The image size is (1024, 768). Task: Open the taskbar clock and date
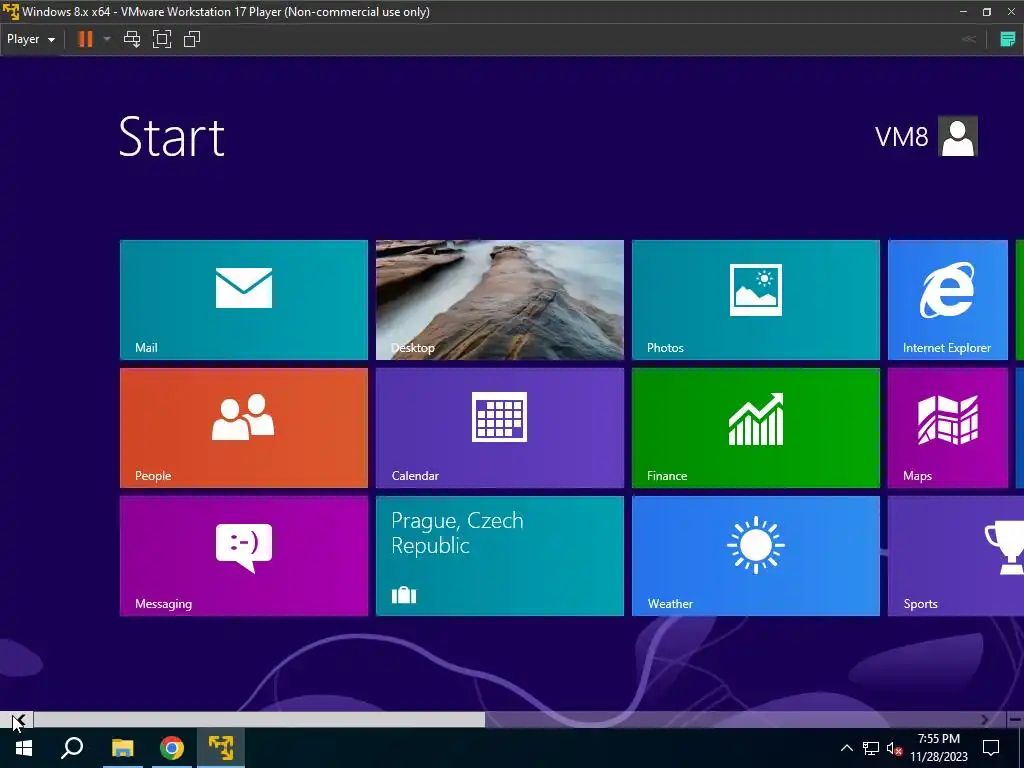[x=938, y=748]
